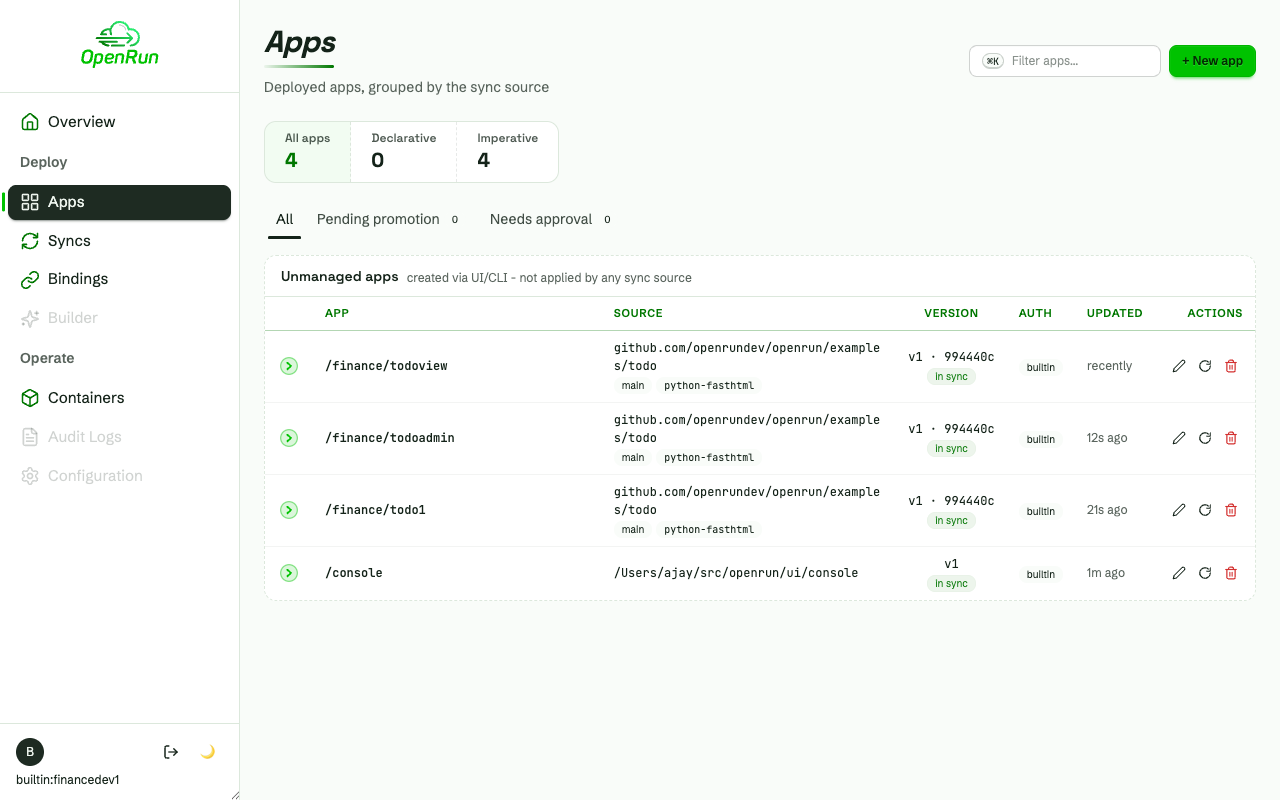Image resolution: width=1280 pixels, height=800 pixels.
Task: Click the /Users/ajay/src/openrun/ui/console source path
Action: [x=736, y=573]
